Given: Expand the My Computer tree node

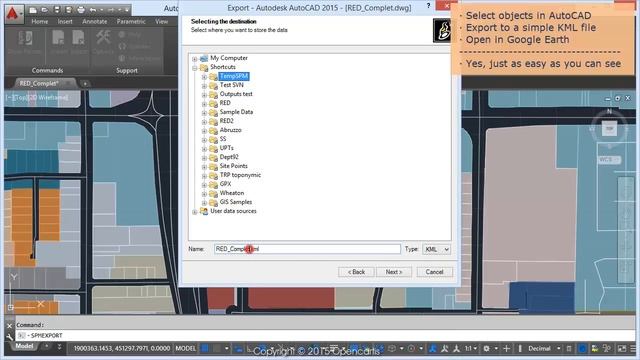Looking at the screenshot, I should click(x=195, y=59).
